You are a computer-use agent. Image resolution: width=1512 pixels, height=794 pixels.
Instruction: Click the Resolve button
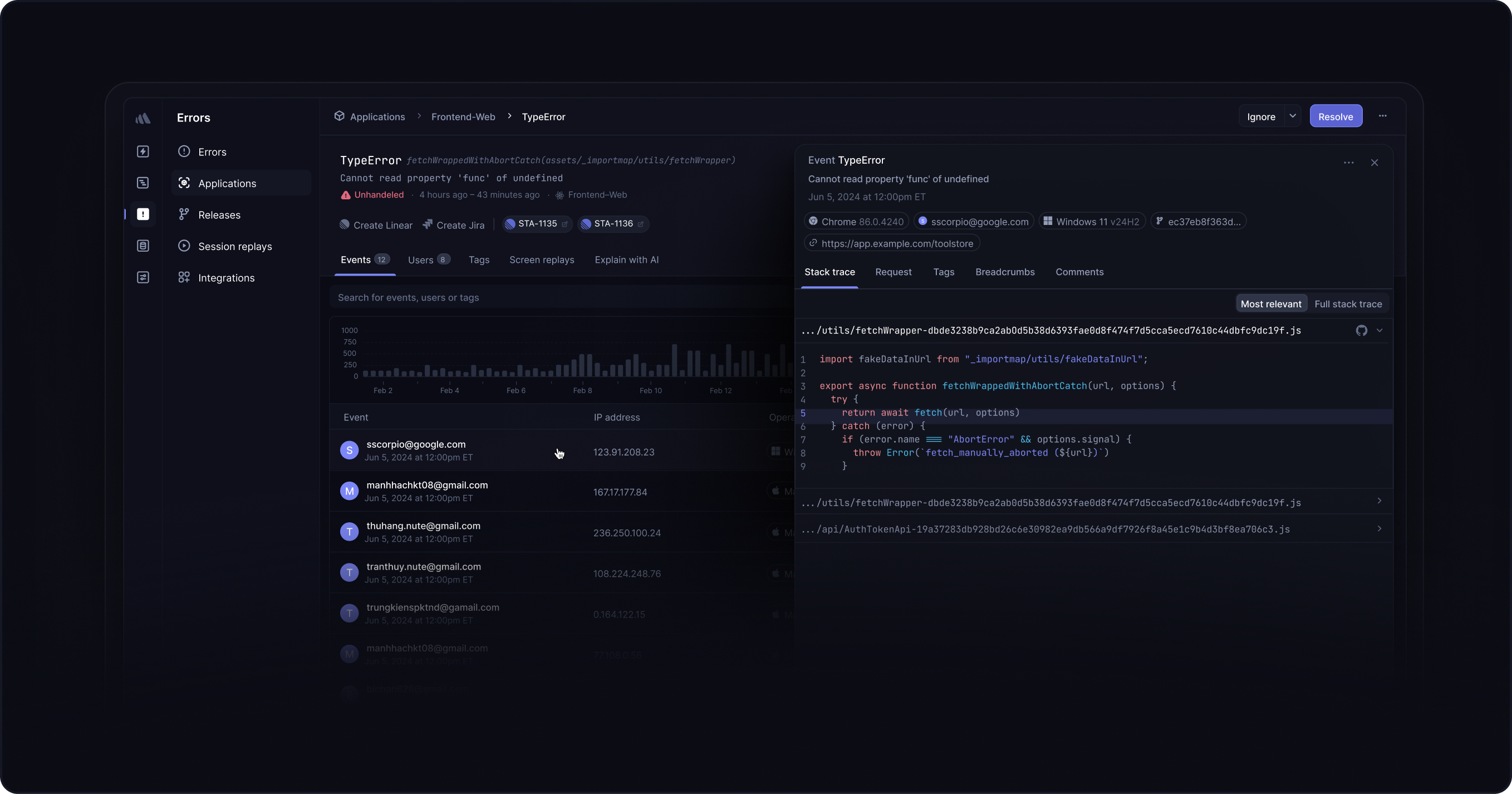[1336, 116]
